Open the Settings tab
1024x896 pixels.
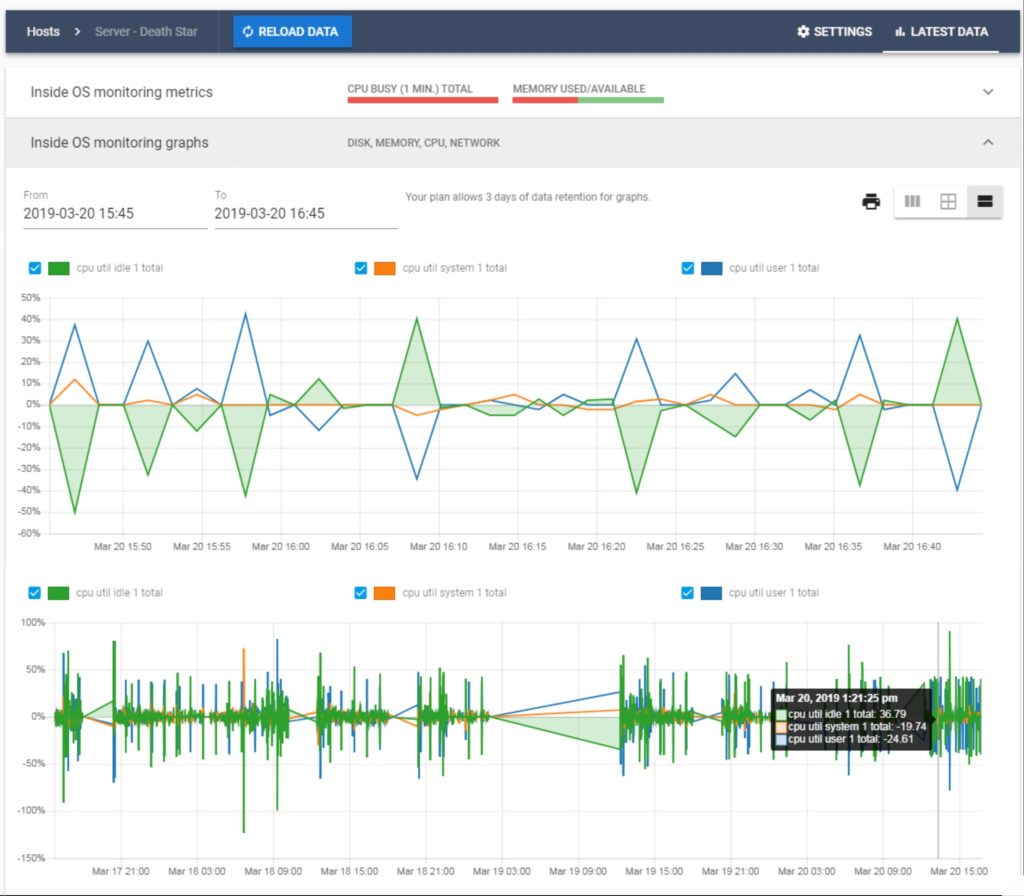tap(834, 31)
